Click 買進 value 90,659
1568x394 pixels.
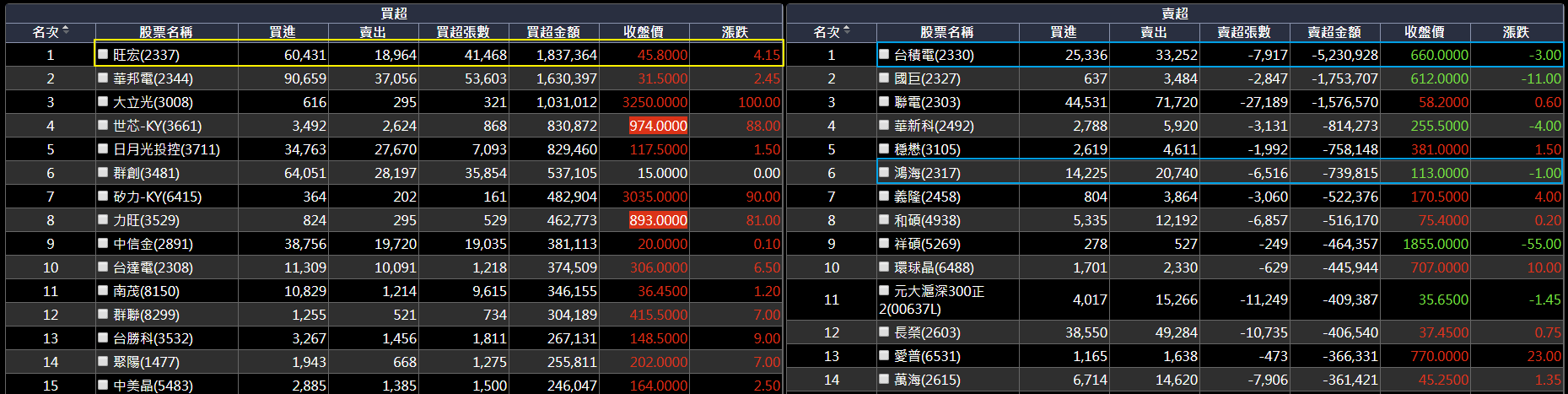point(305,78)
